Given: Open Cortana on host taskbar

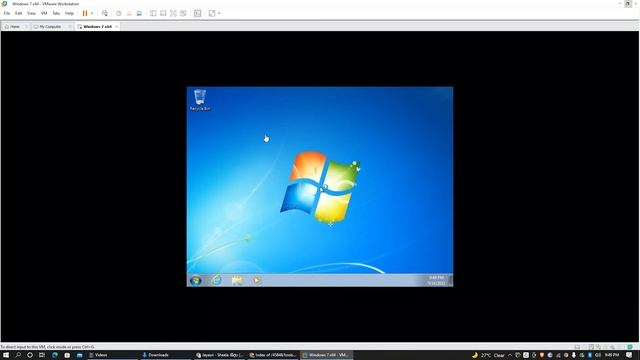Looking at the screenshot, I should tap(30, 355).
